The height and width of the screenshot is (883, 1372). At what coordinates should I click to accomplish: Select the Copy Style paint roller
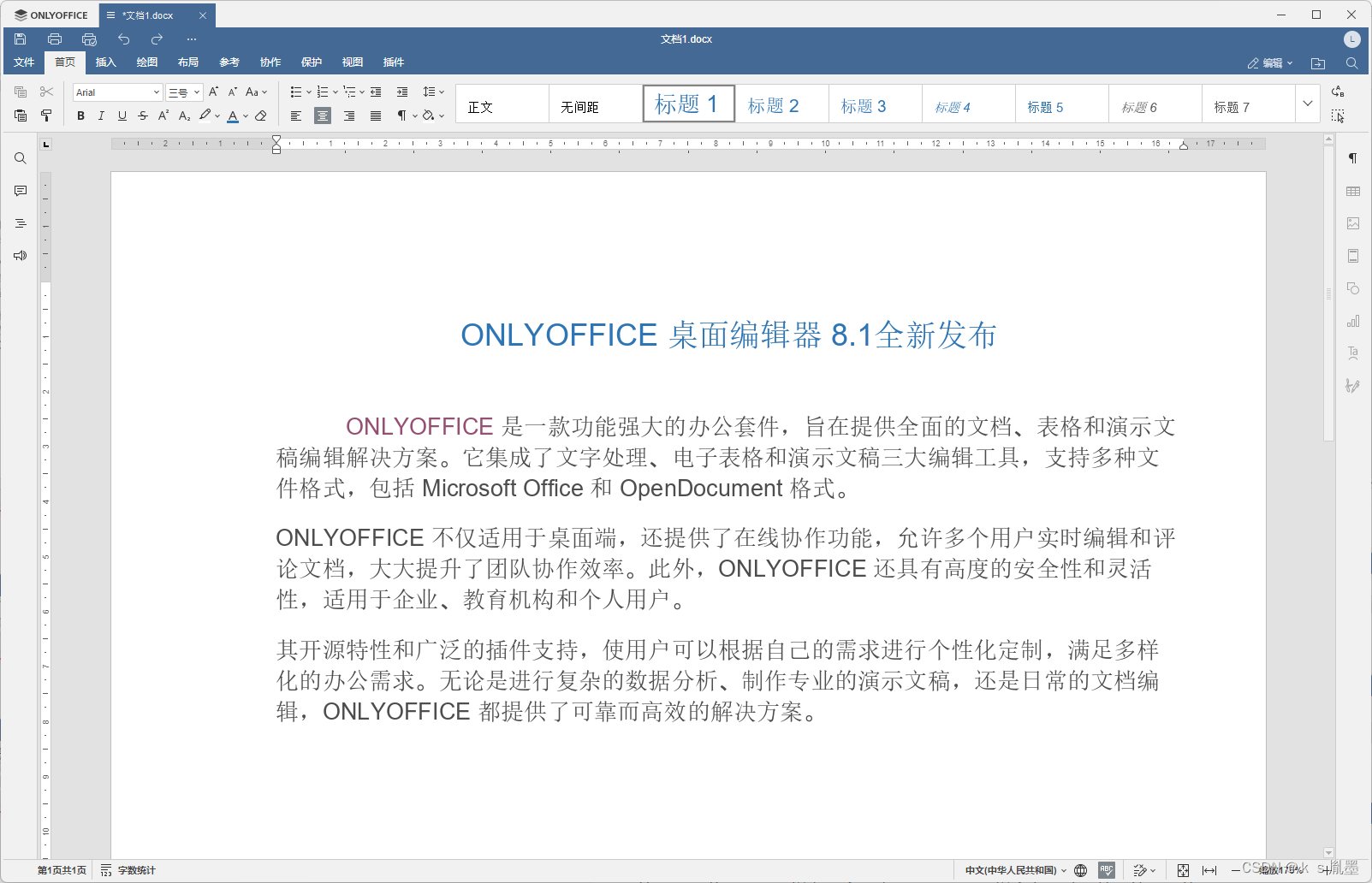click(x=46, y=116)
